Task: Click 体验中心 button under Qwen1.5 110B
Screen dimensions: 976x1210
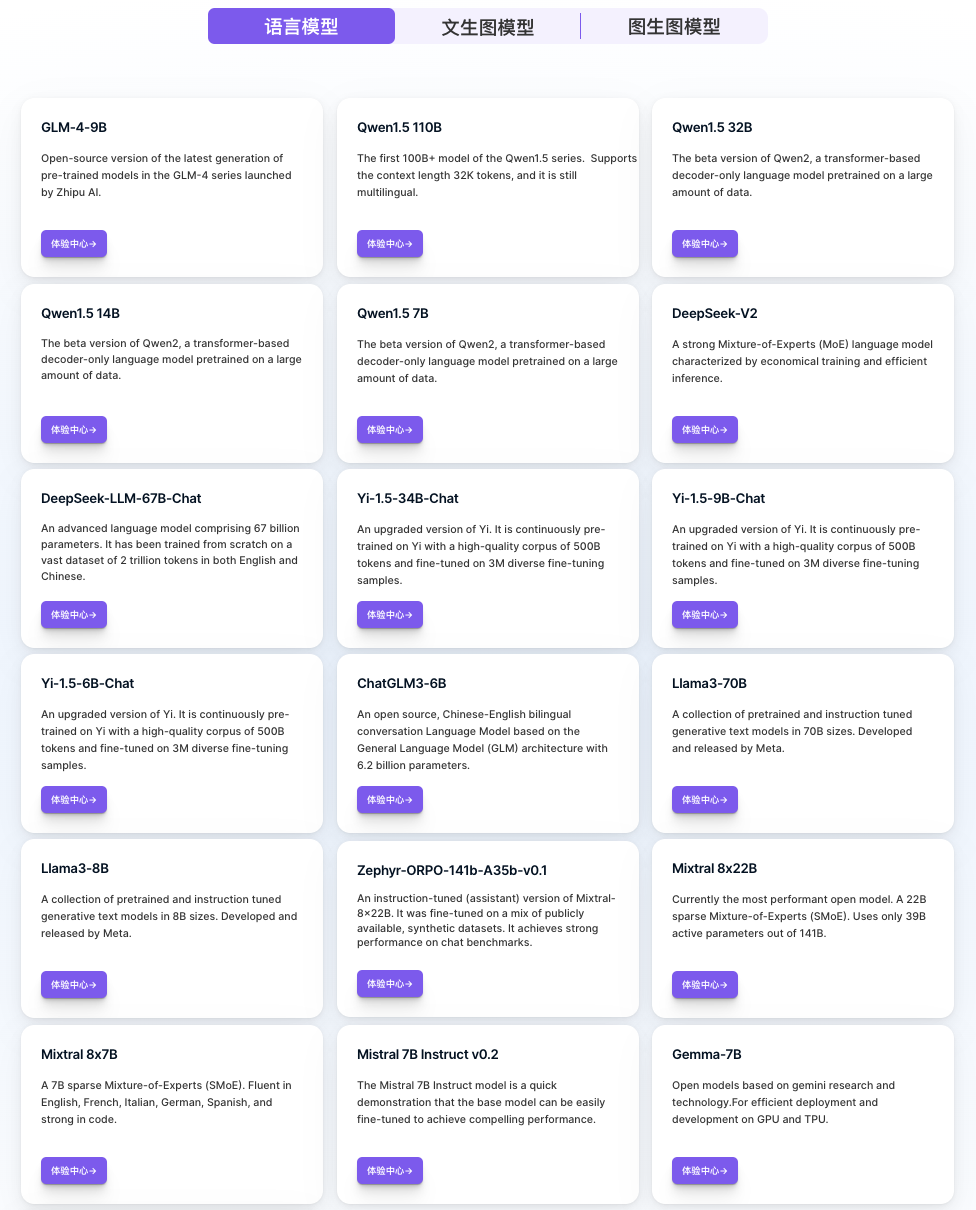Action: click(390, 244)
